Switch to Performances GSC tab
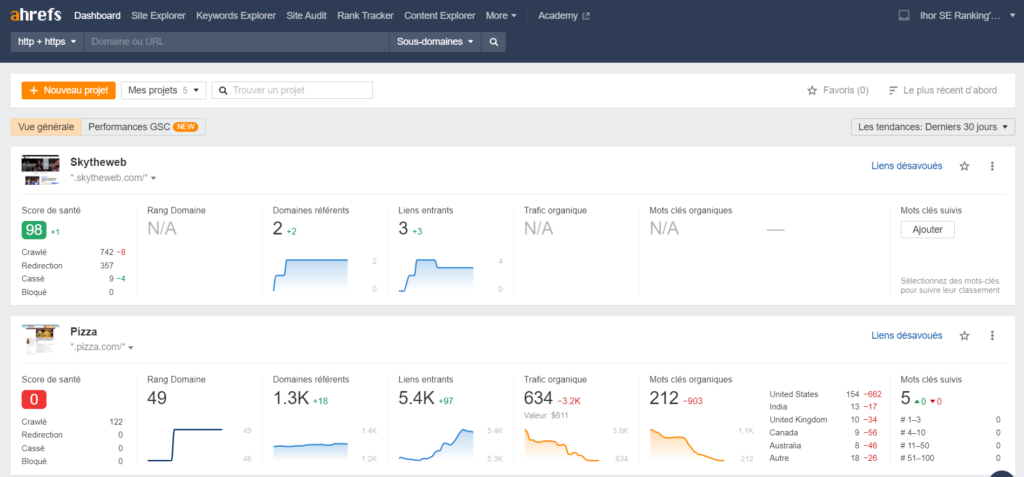This screenshot has width=1024, height=477. (144, 127)
